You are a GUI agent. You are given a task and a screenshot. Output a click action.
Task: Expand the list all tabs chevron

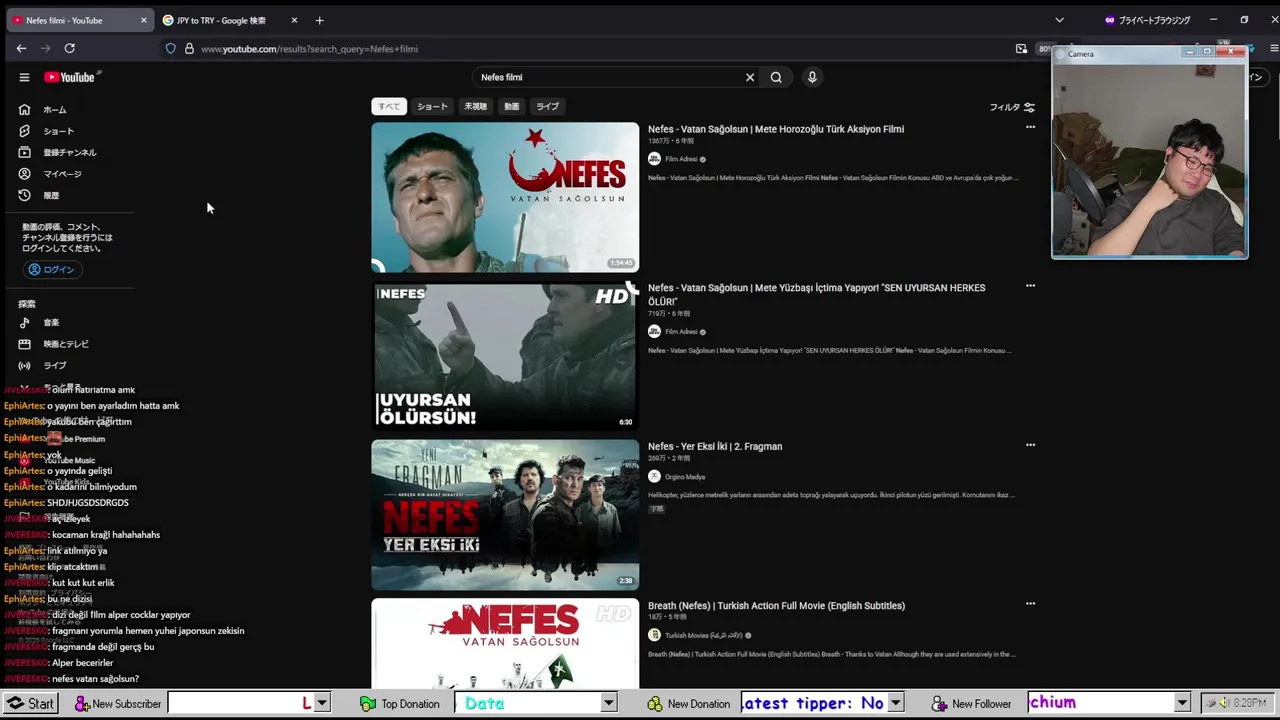(x=1060, y=20)
